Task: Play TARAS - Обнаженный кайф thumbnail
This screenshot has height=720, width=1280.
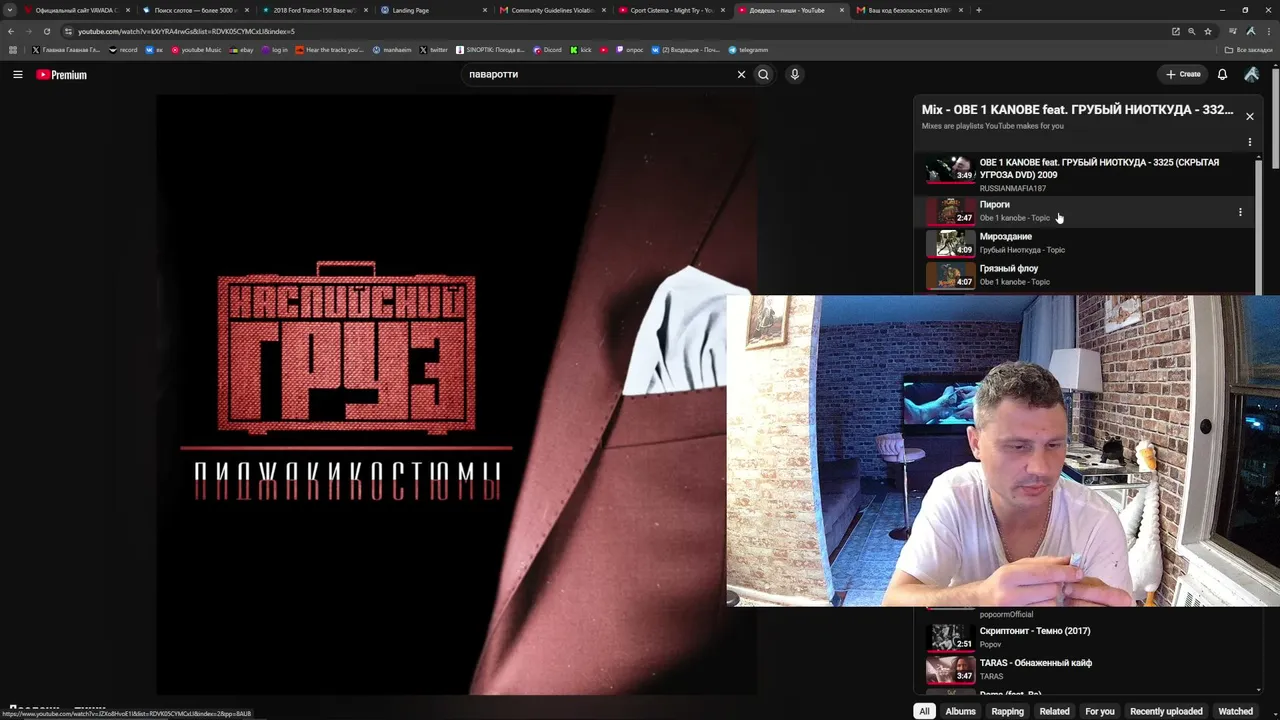Action: (950, 669)
